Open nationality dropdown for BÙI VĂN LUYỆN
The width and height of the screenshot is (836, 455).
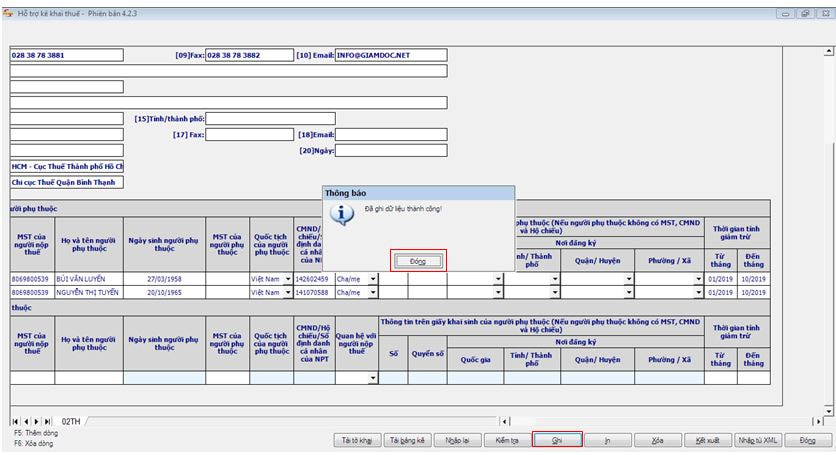point(288,279)
